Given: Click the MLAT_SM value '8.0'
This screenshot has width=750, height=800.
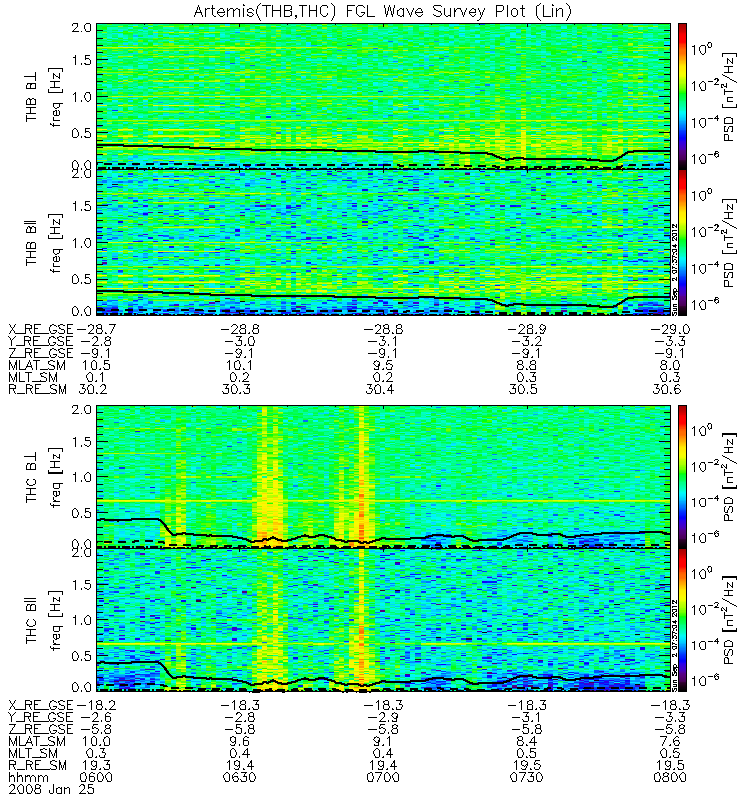Looking at the screenshot, I should pos(669,366).
